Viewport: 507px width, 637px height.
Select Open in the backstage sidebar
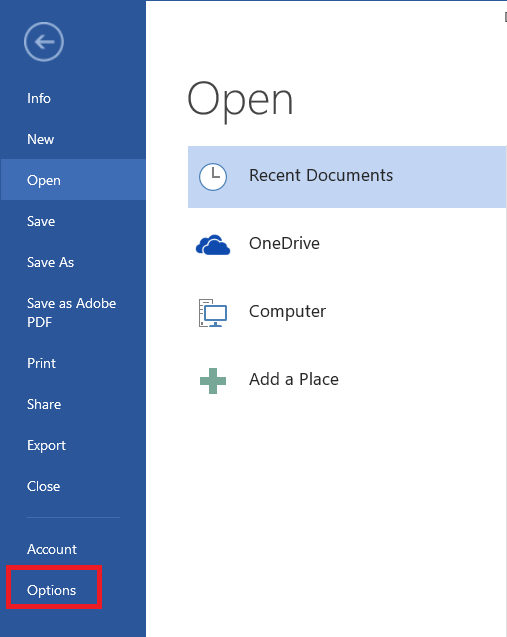pos(73,180)
